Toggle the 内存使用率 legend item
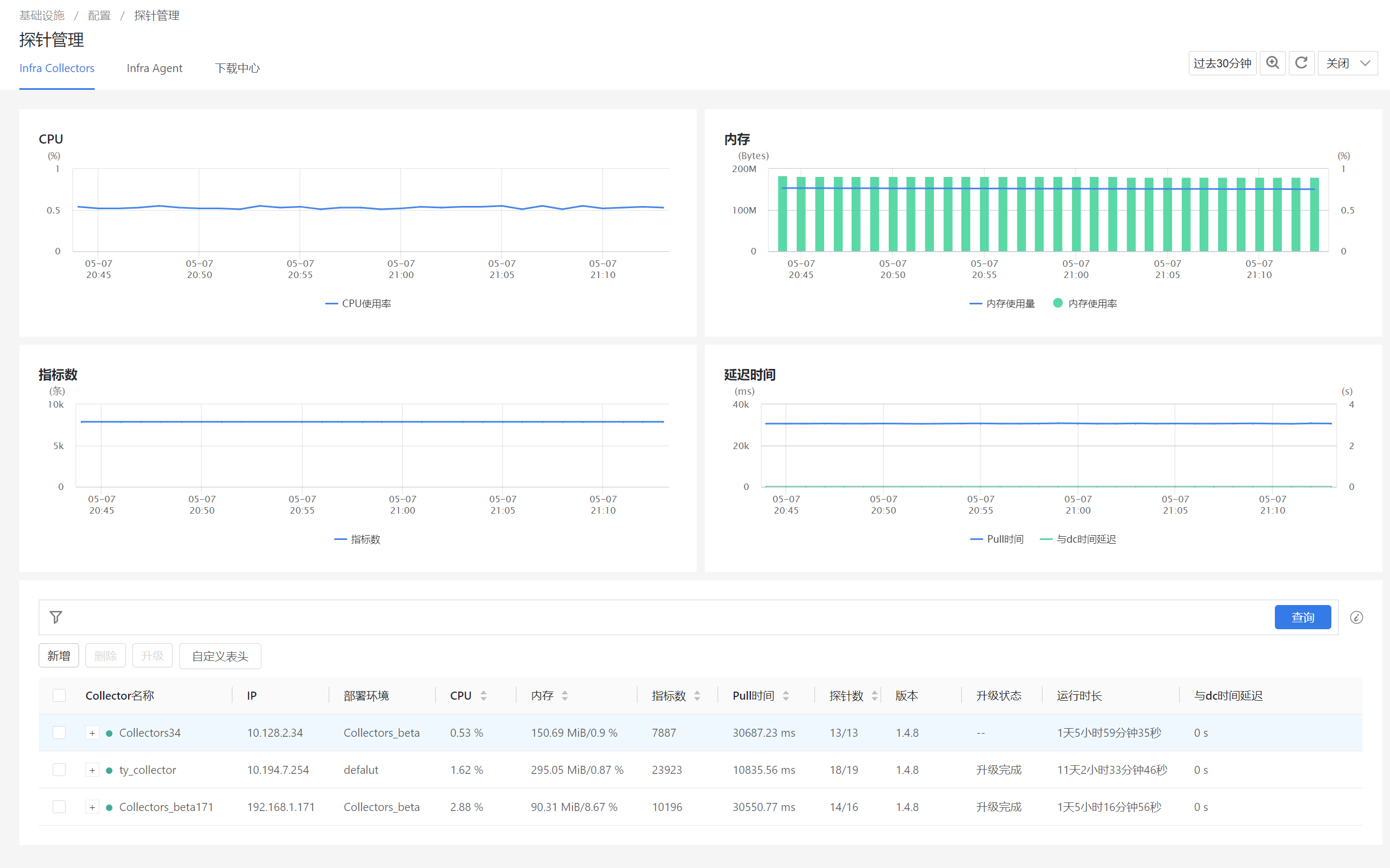Viewport: 1390px width, 868px height. click(1085, 304)
